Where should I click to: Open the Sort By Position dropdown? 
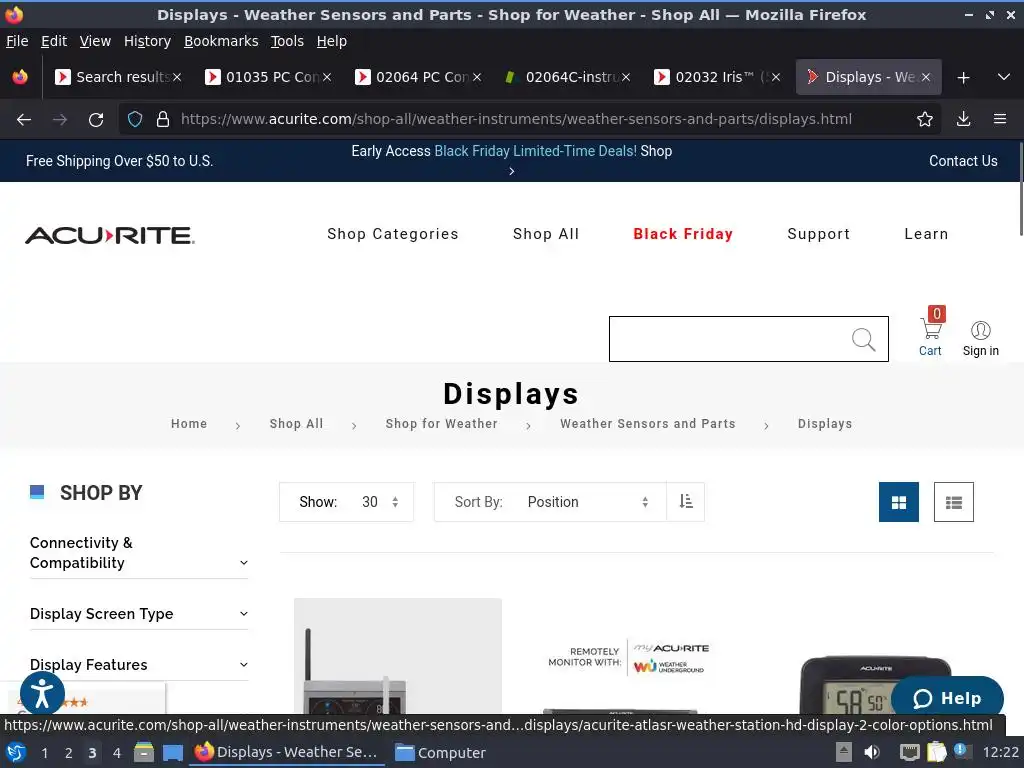coord(550,502)
